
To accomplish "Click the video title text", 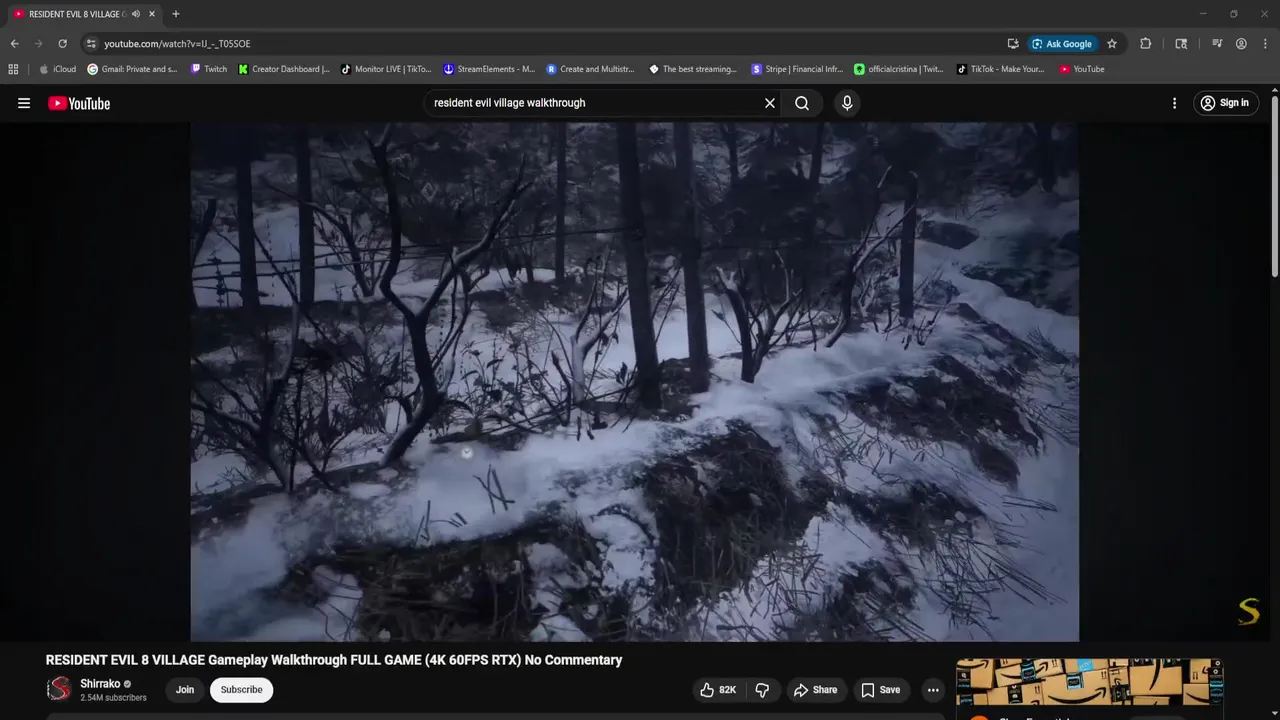I will pos(334,660).
